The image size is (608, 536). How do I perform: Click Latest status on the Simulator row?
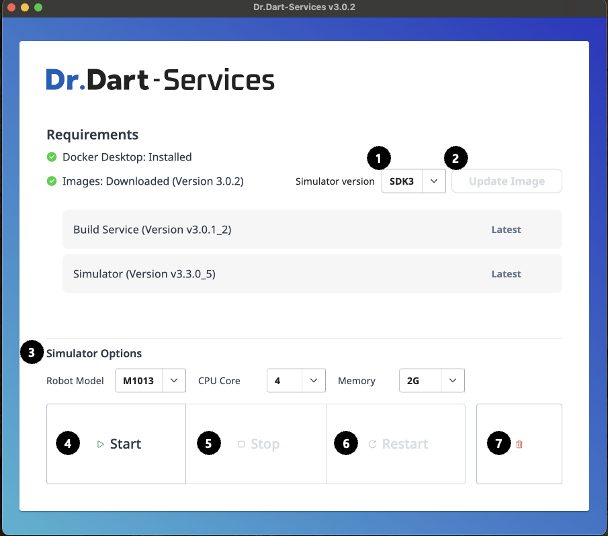pos(506,274)
